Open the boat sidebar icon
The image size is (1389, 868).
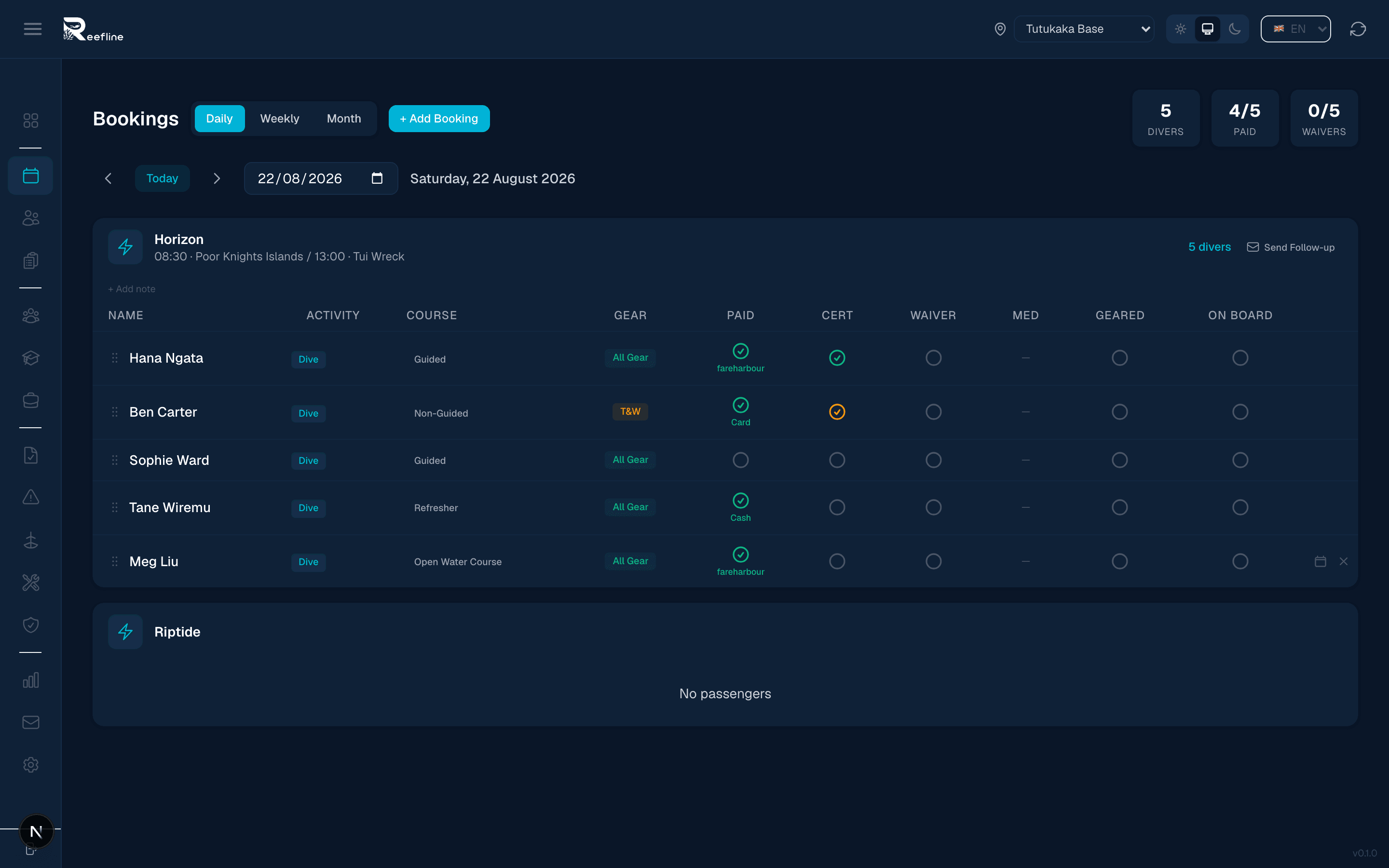click(x=30, y=540)
